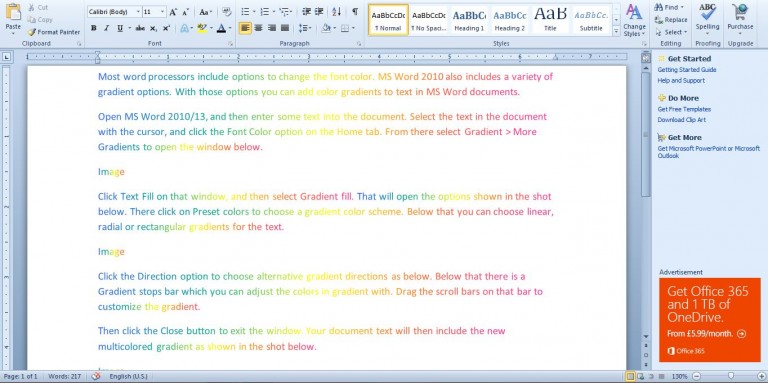Apply Normal style

tap(388, 20)
